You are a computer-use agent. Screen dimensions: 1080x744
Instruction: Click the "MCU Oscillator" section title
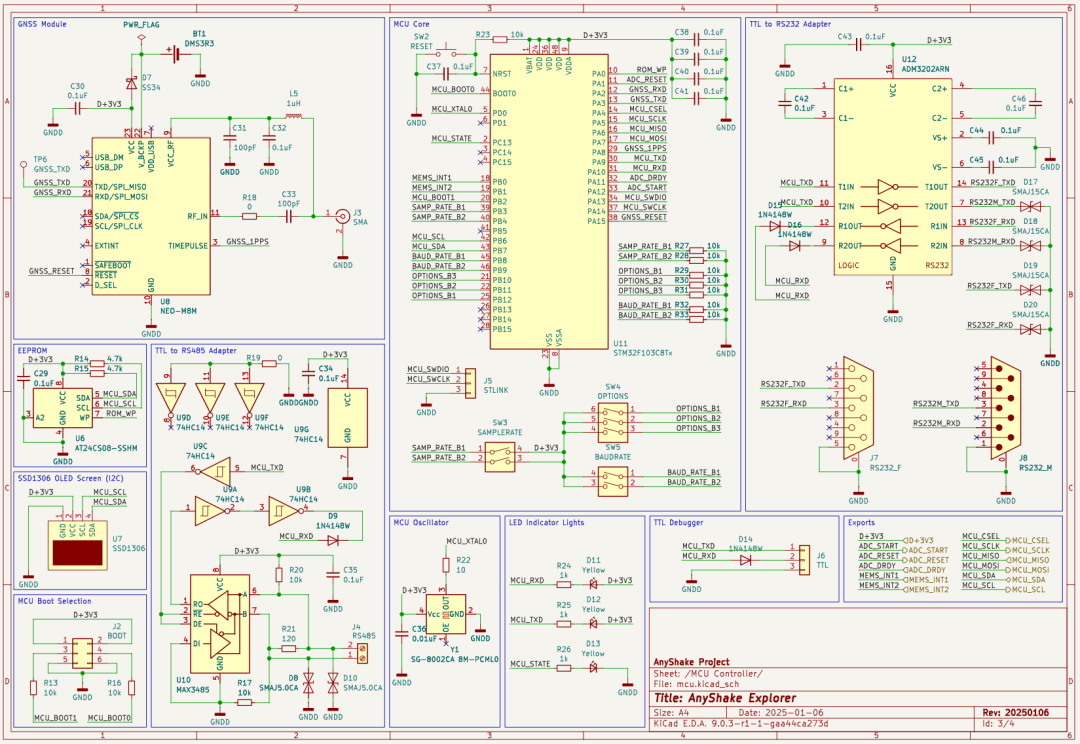[421, 523]
